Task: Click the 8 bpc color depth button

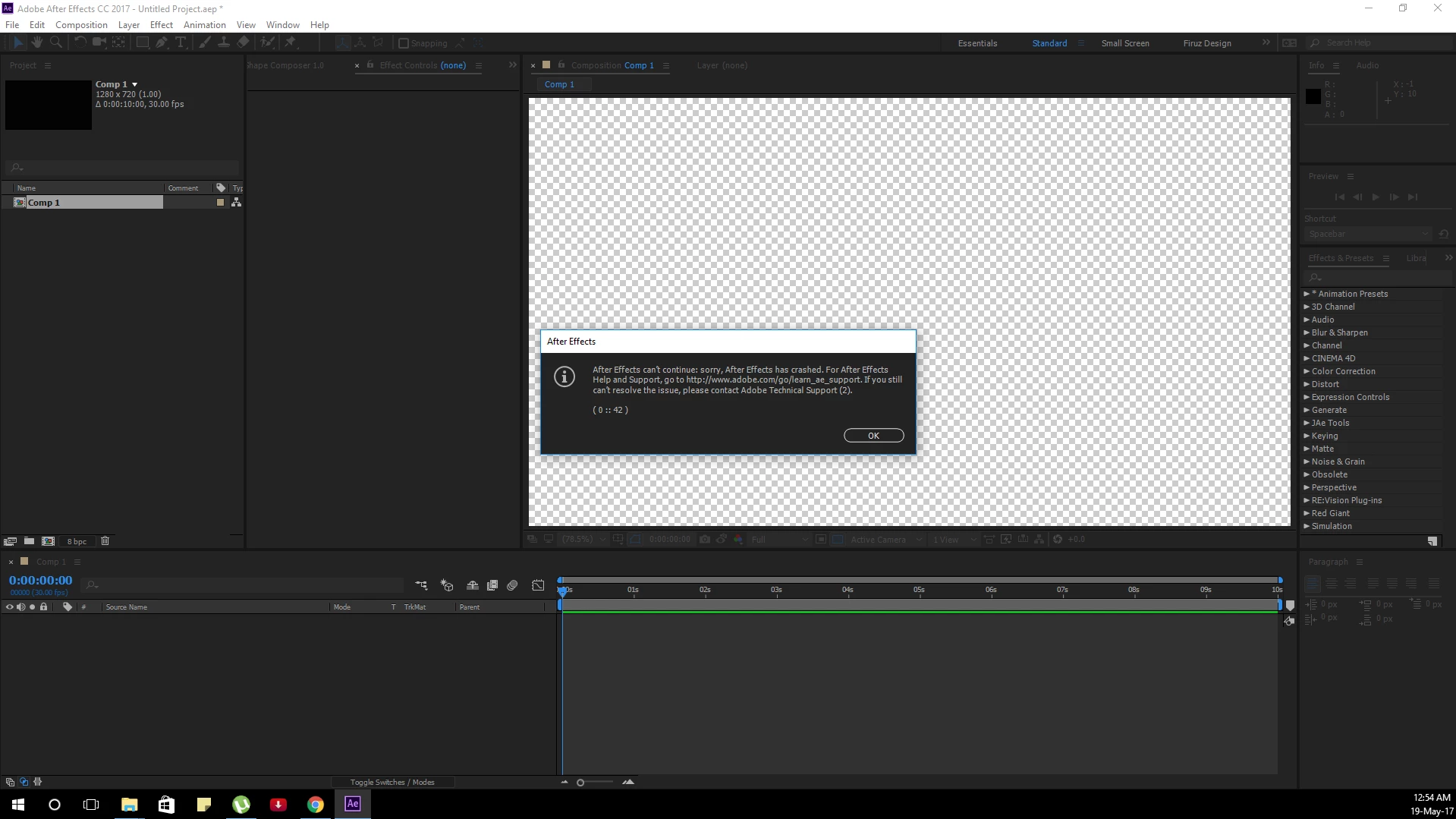Action: 77,541
